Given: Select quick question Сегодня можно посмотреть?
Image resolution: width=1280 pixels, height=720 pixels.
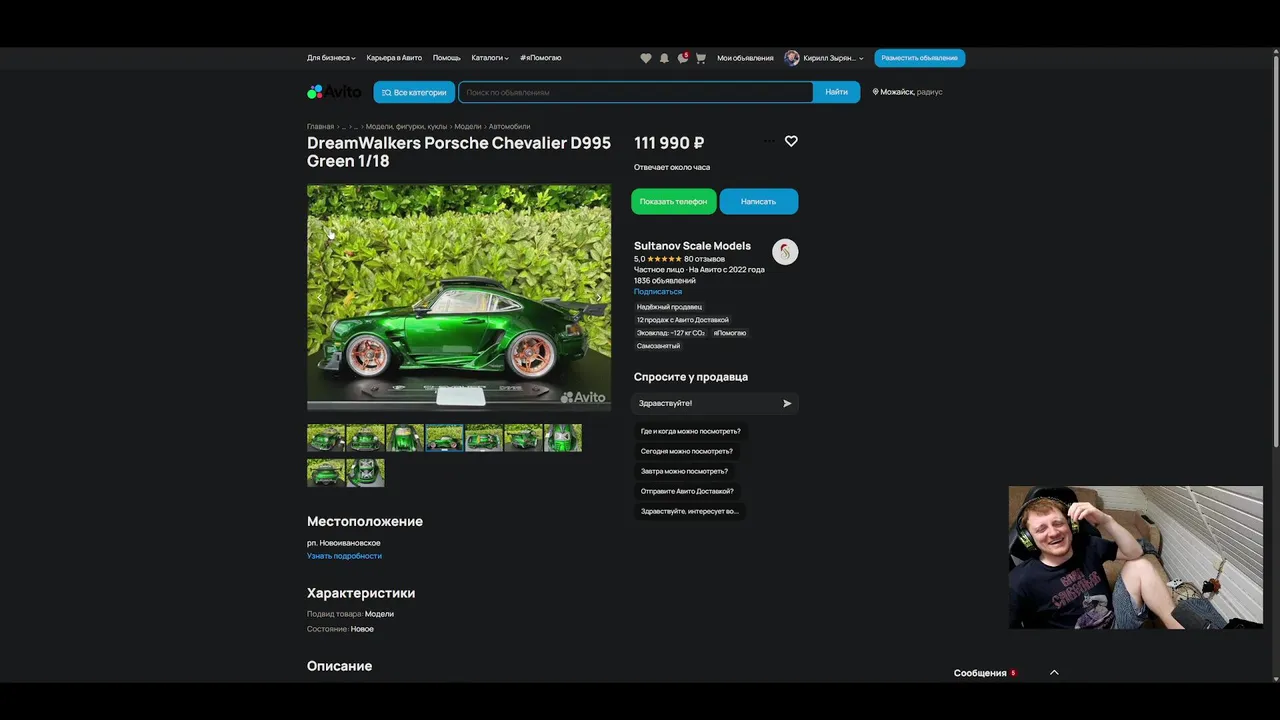Looking at the screenshot, I should tap(686, 451).
